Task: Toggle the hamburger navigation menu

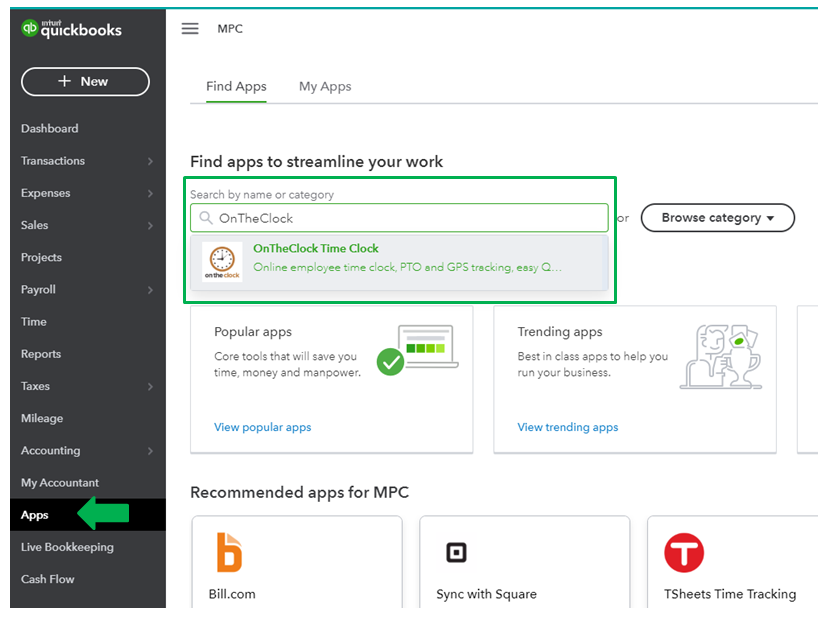Action: (x=190, y=28)
